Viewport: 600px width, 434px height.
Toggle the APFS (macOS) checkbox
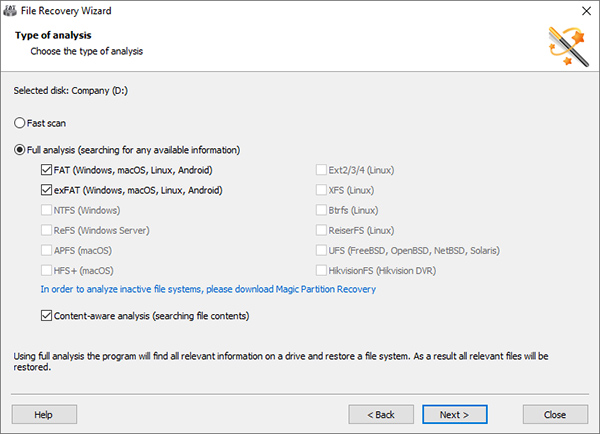(46, 250)
